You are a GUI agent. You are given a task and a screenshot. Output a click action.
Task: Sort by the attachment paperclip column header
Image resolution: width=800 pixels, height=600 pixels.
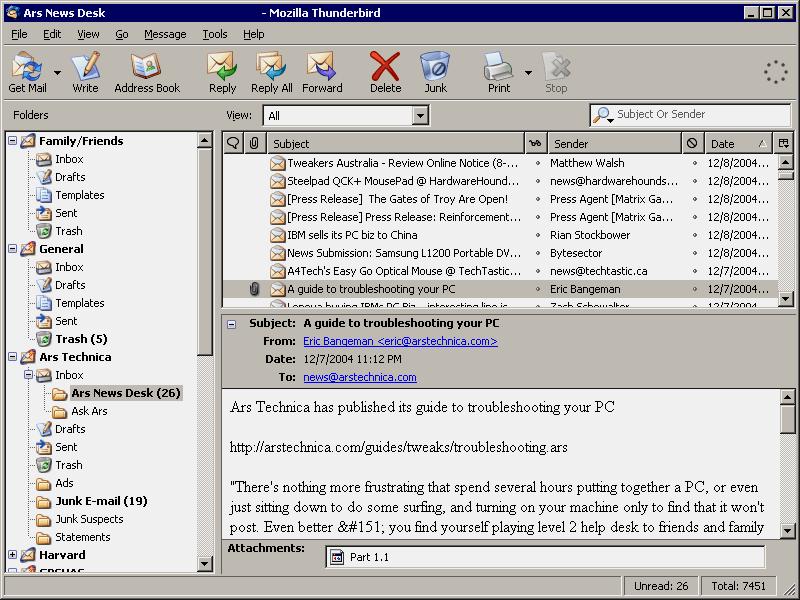254,143
